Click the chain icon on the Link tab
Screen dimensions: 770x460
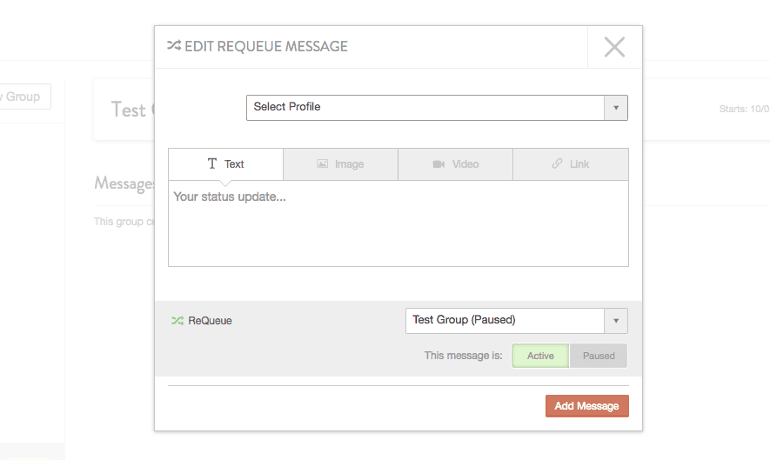point(557,164)
